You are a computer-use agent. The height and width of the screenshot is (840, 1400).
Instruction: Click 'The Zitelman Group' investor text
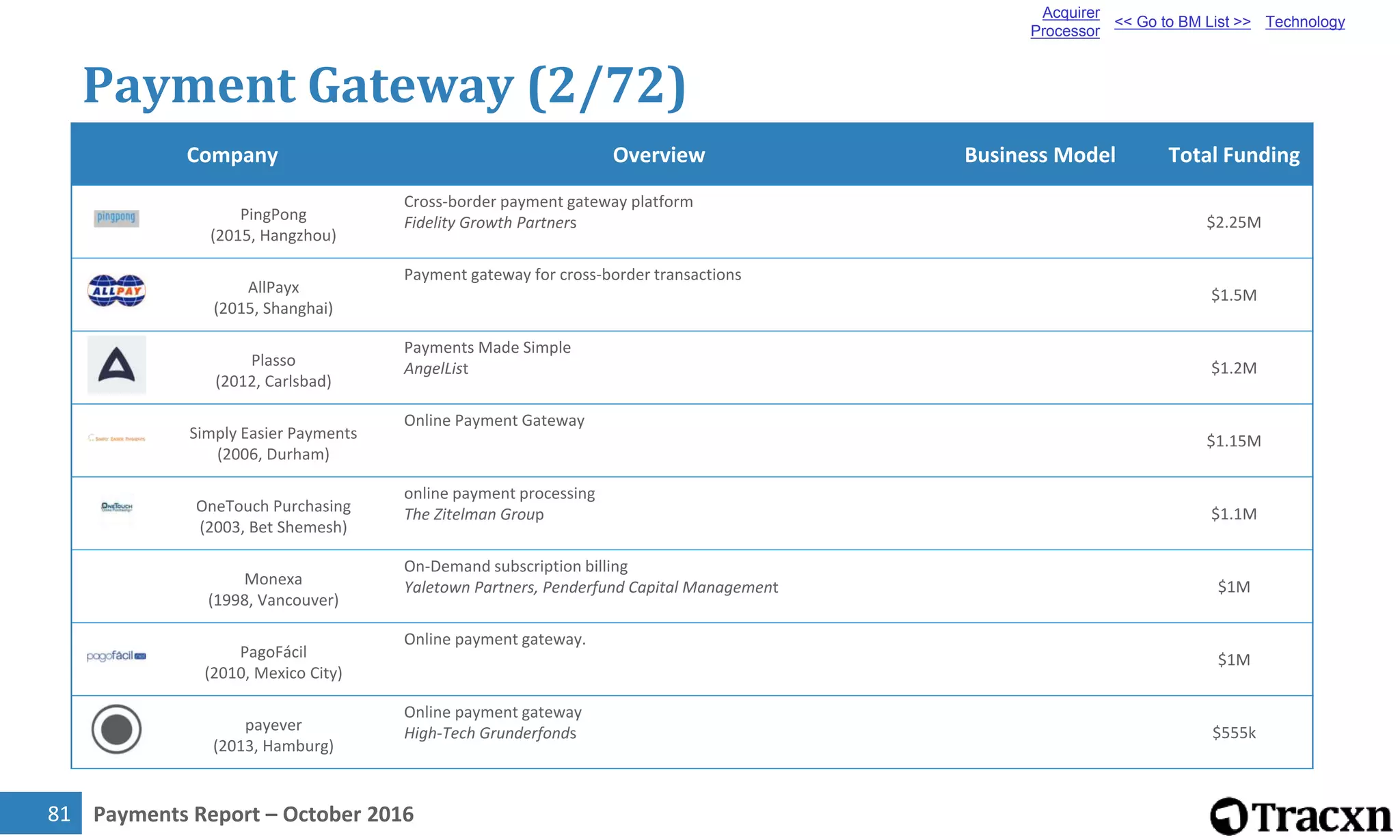474,515
